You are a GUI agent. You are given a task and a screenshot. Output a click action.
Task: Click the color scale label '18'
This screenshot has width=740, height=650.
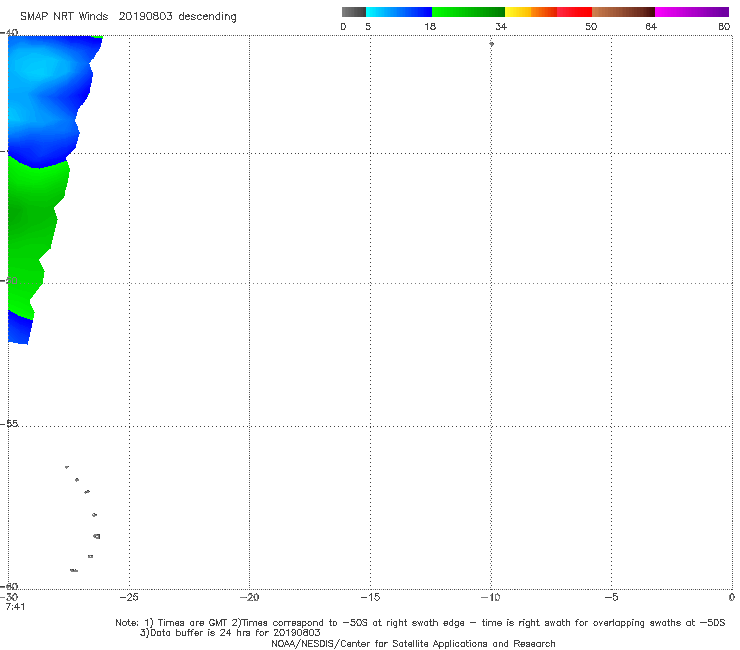click(430, 26)
